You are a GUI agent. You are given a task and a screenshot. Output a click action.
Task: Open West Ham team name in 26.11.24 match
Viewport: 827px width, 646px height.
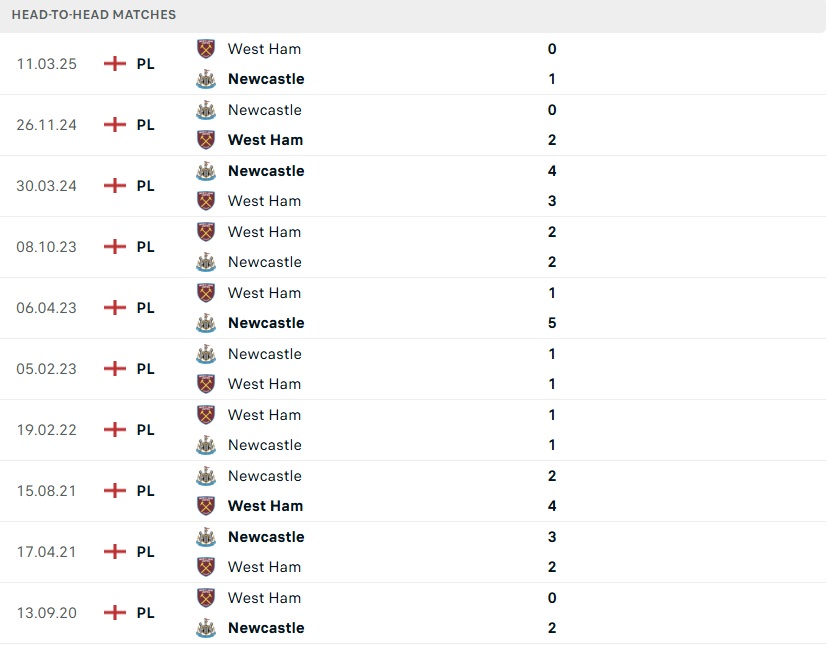pos(265,140)
